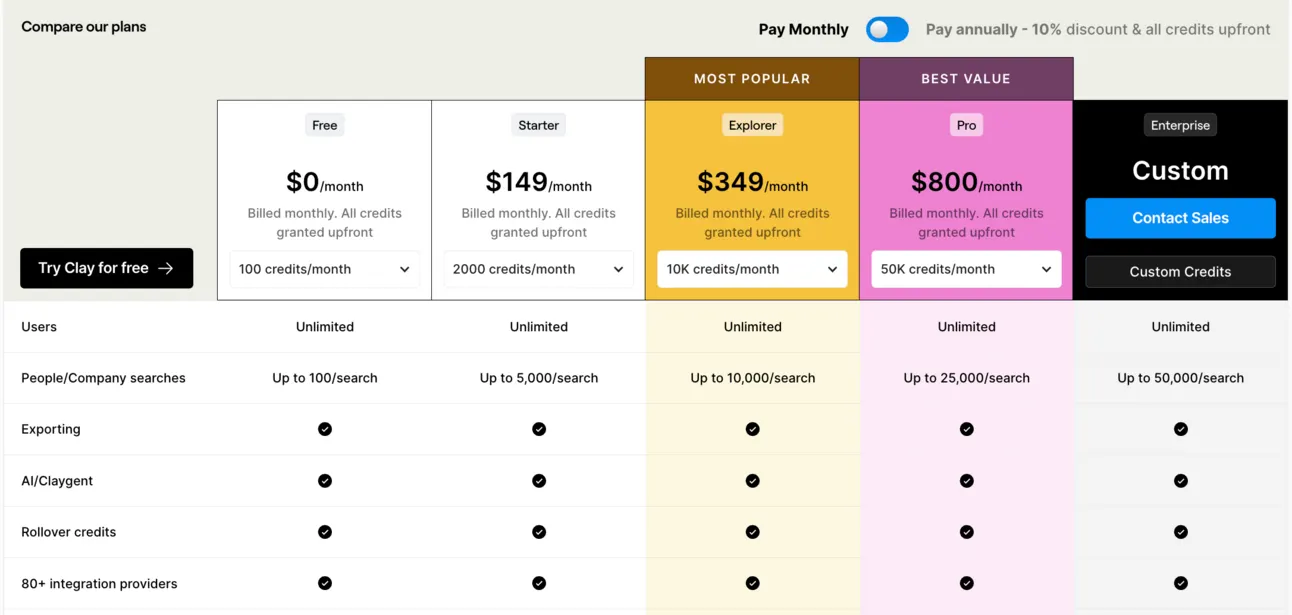Click the $800/month Pro price
Screen dimensions: 1292x615
[967, 182]
